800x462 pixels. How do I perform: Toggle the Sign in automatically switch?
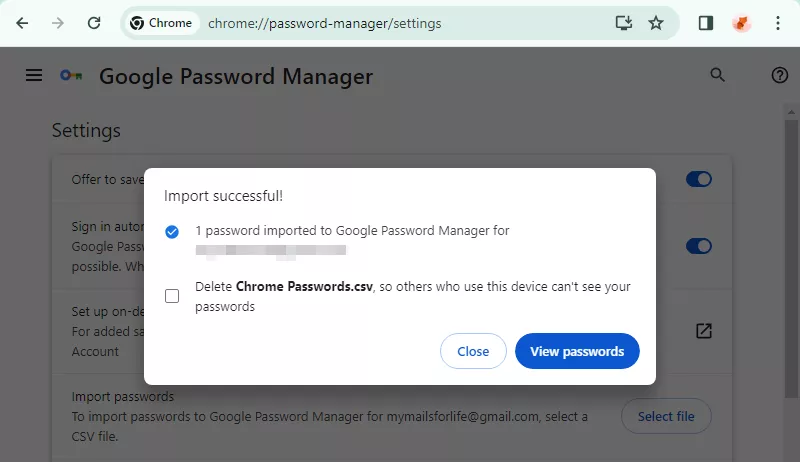[698, 246]
